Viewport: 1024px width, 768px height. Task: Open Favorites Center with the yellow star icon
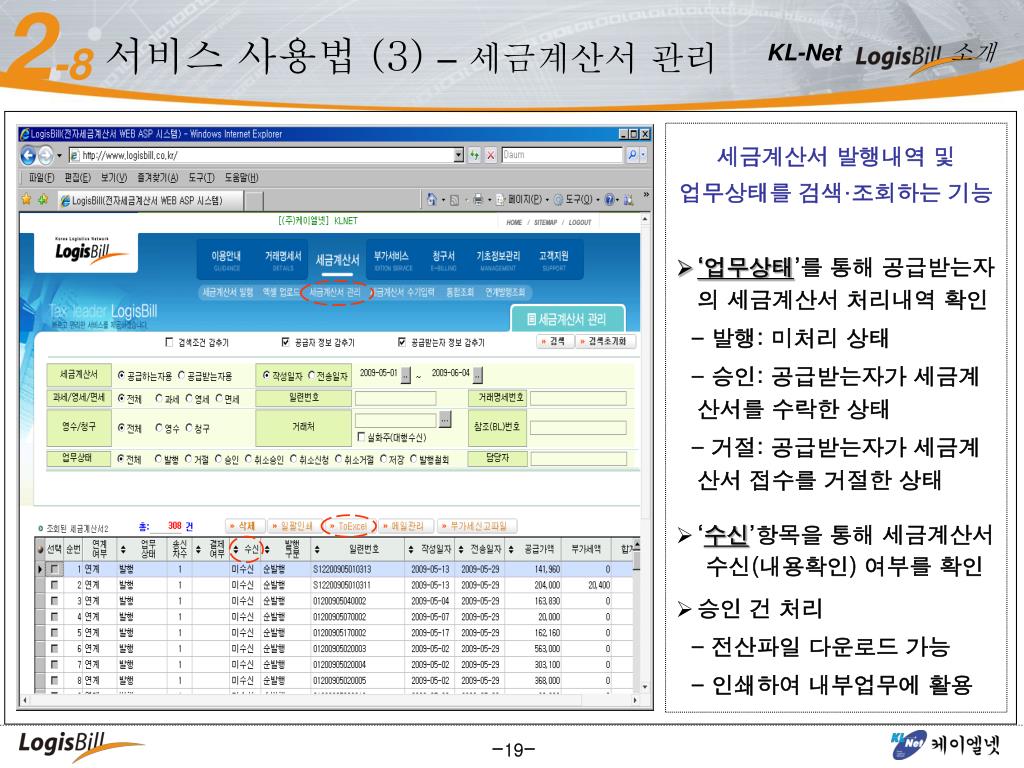click(x=26, y=199)
